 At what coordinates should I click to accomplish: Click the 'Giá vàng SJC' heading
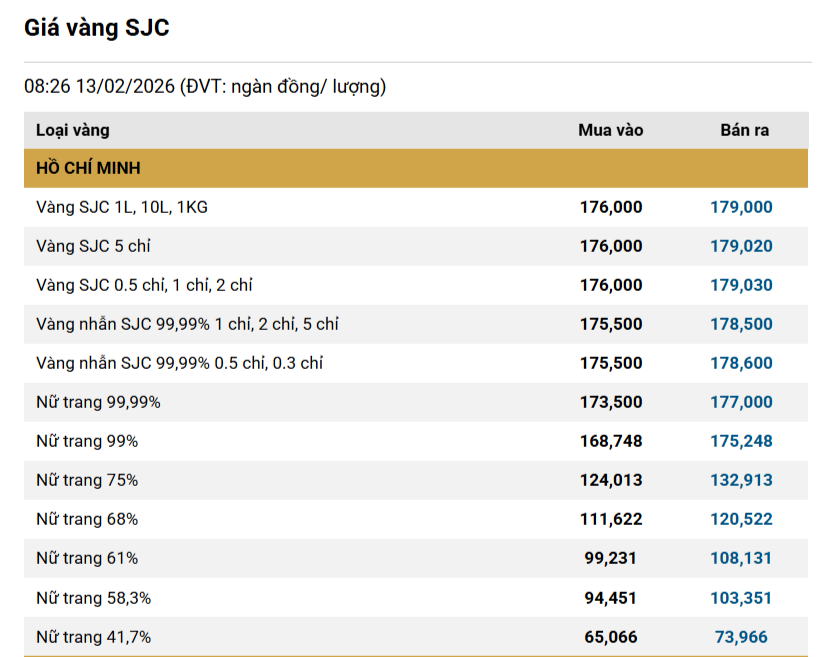pos(97,28)
